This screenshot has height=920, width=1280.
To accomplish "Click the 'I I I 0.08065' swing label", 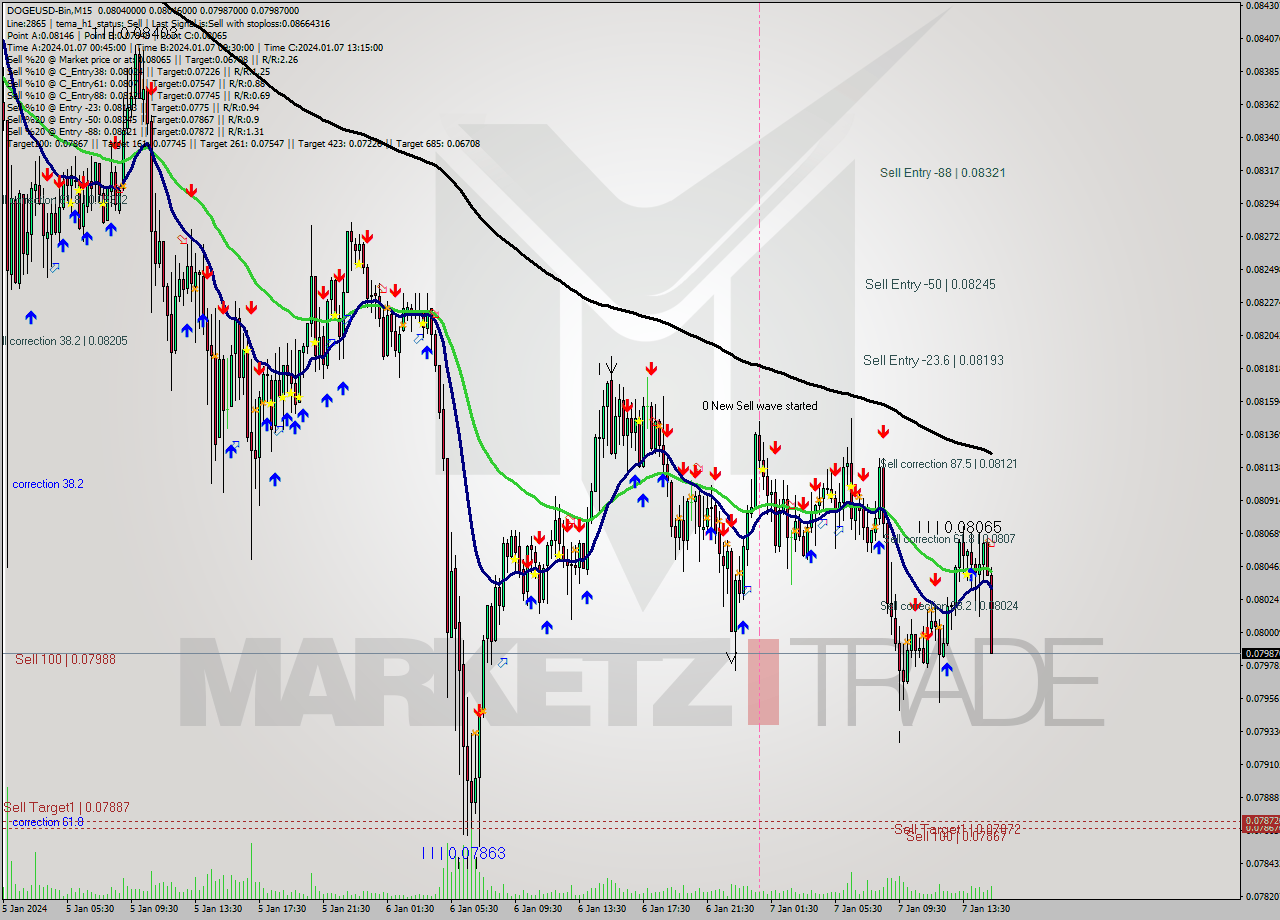I will [959, 526].
